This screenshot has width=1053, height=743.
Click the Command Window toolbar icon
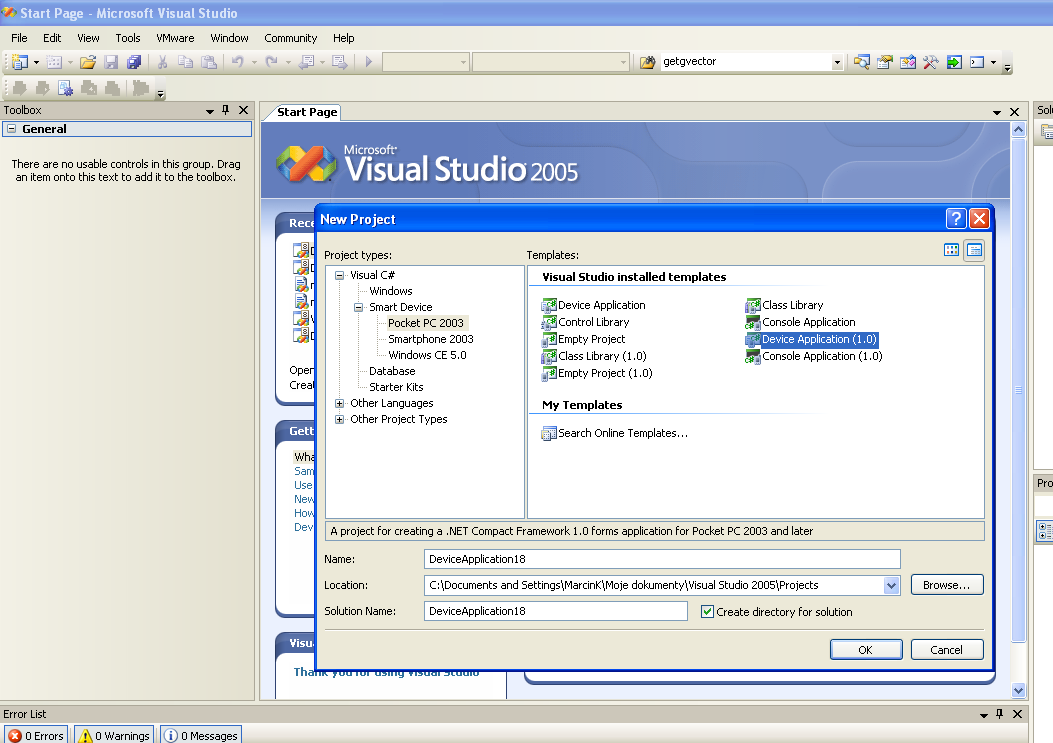point(977,62)
